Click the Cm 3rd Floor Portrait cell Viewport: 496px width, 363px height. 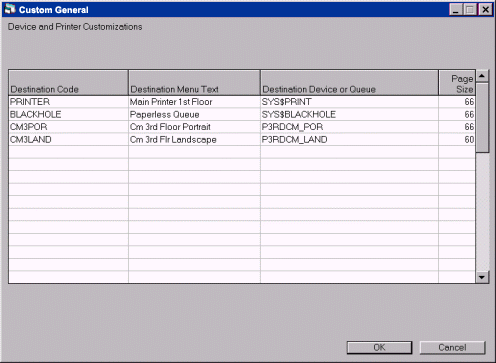194,127
